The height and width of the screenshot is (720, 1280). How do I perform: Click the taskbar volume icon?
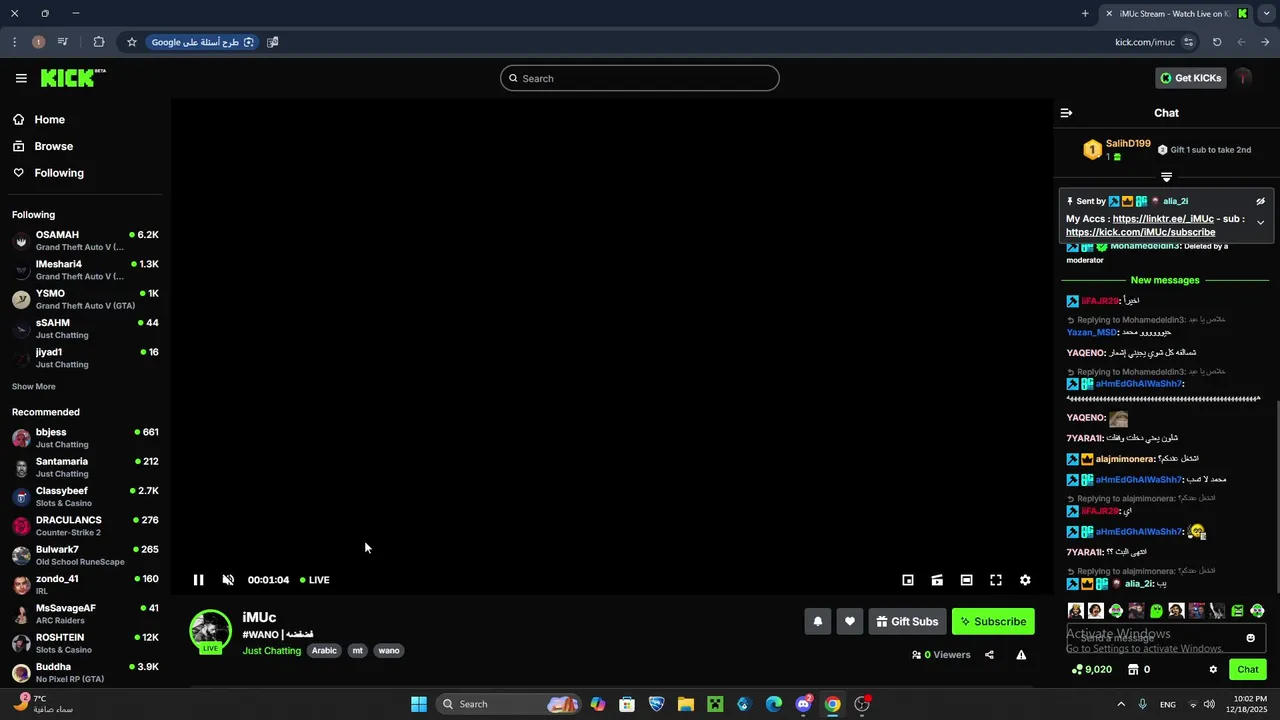[1209, 704]
